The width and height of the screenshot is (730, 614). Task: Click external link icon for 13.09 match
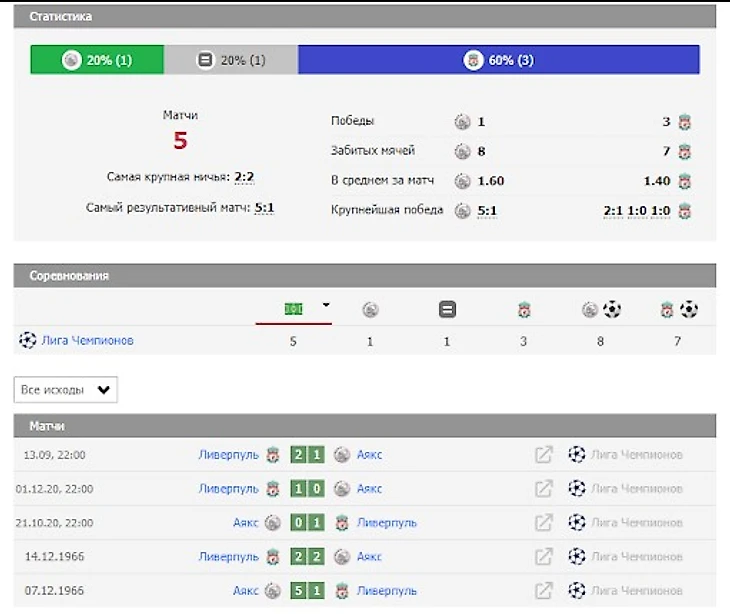point(543,455)
